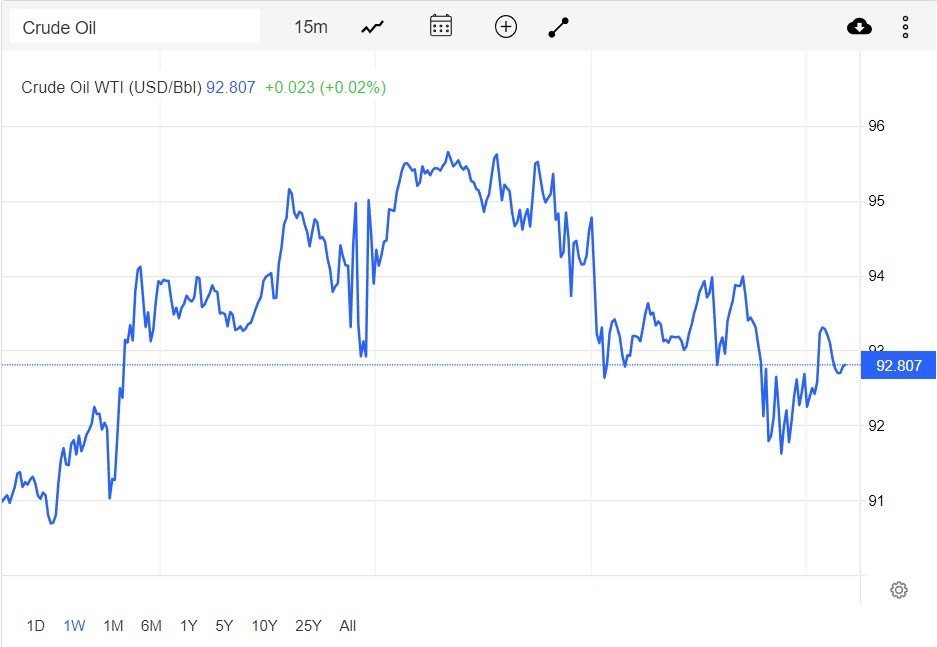Show the 6M time range

pos(151,626)
